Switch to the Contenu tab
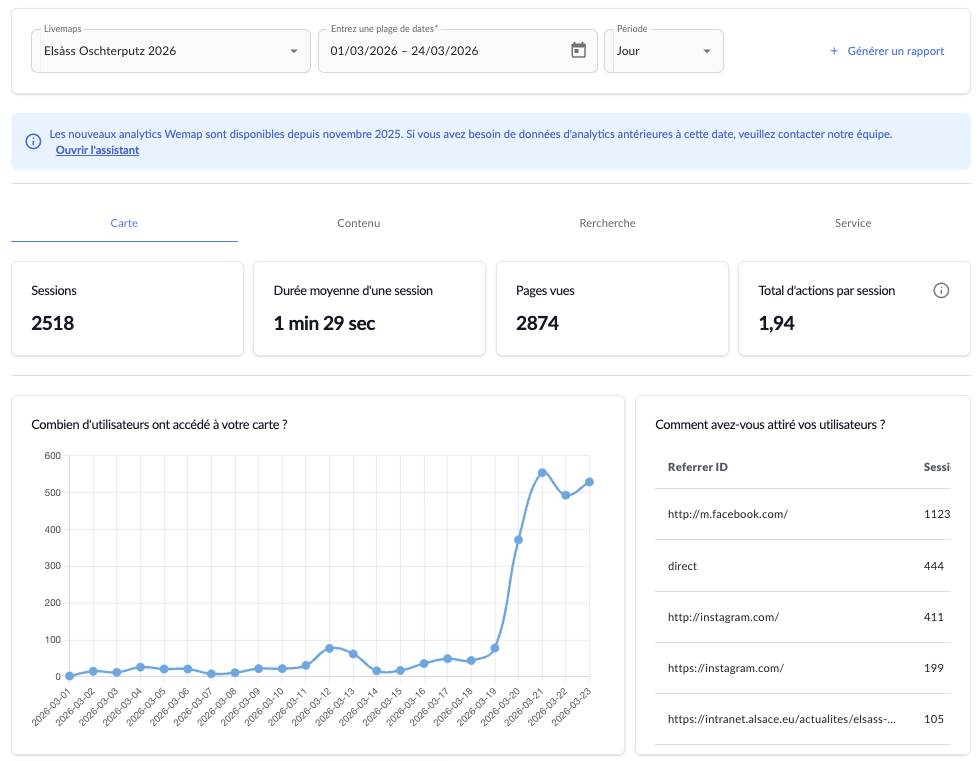Image resolution: width=980 pixels, height=761 pixels. click(358, 223)
